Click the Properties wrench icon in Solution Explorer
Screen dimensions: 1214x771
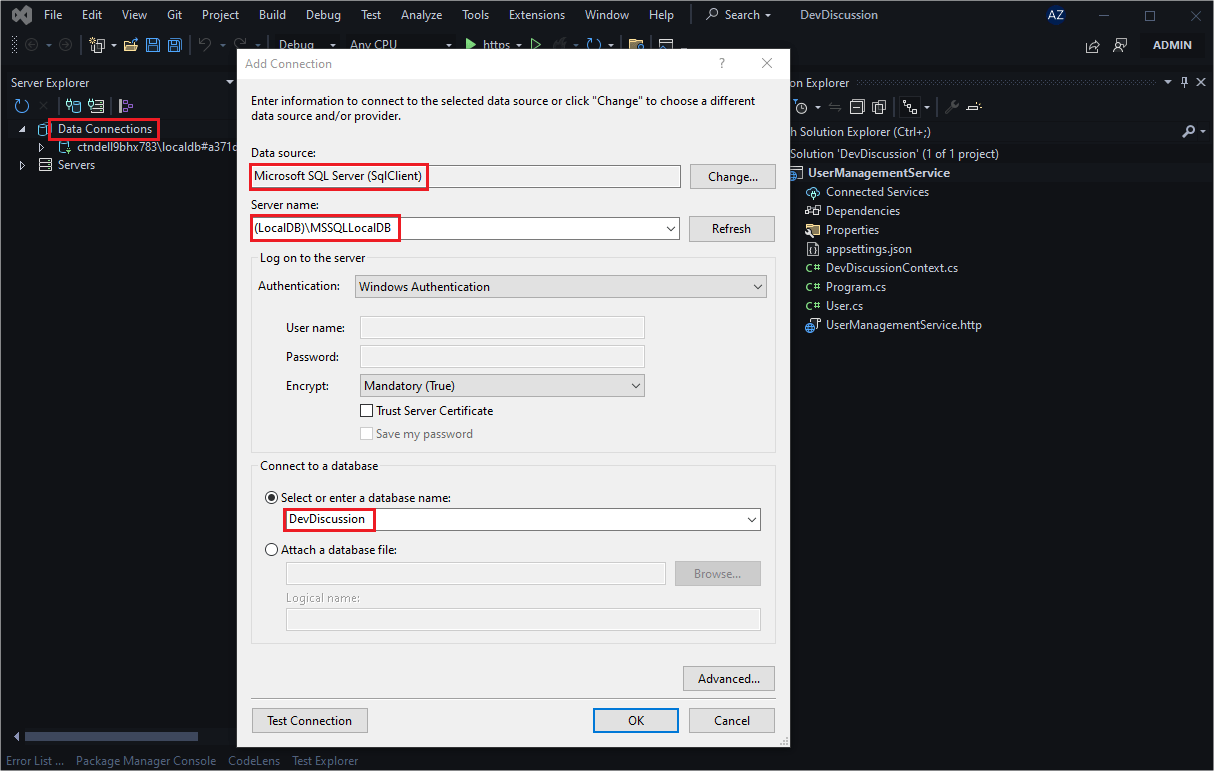click(952, 107)
